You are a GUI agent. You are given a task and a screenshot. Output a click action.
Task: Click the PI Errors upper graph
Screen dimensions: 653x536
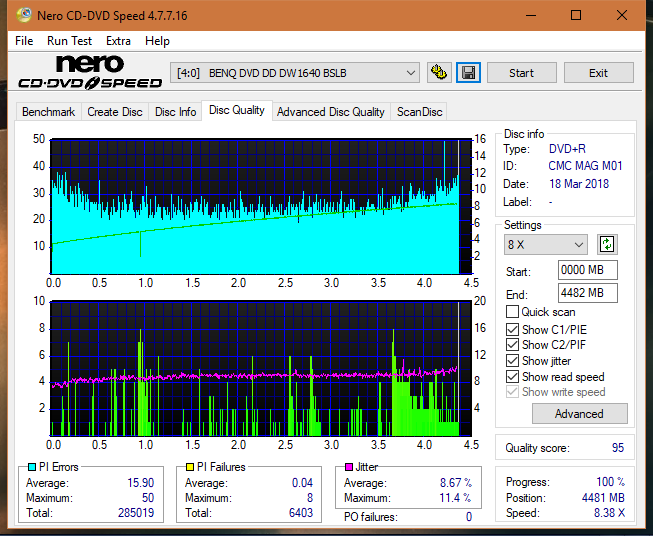(261, 207)
